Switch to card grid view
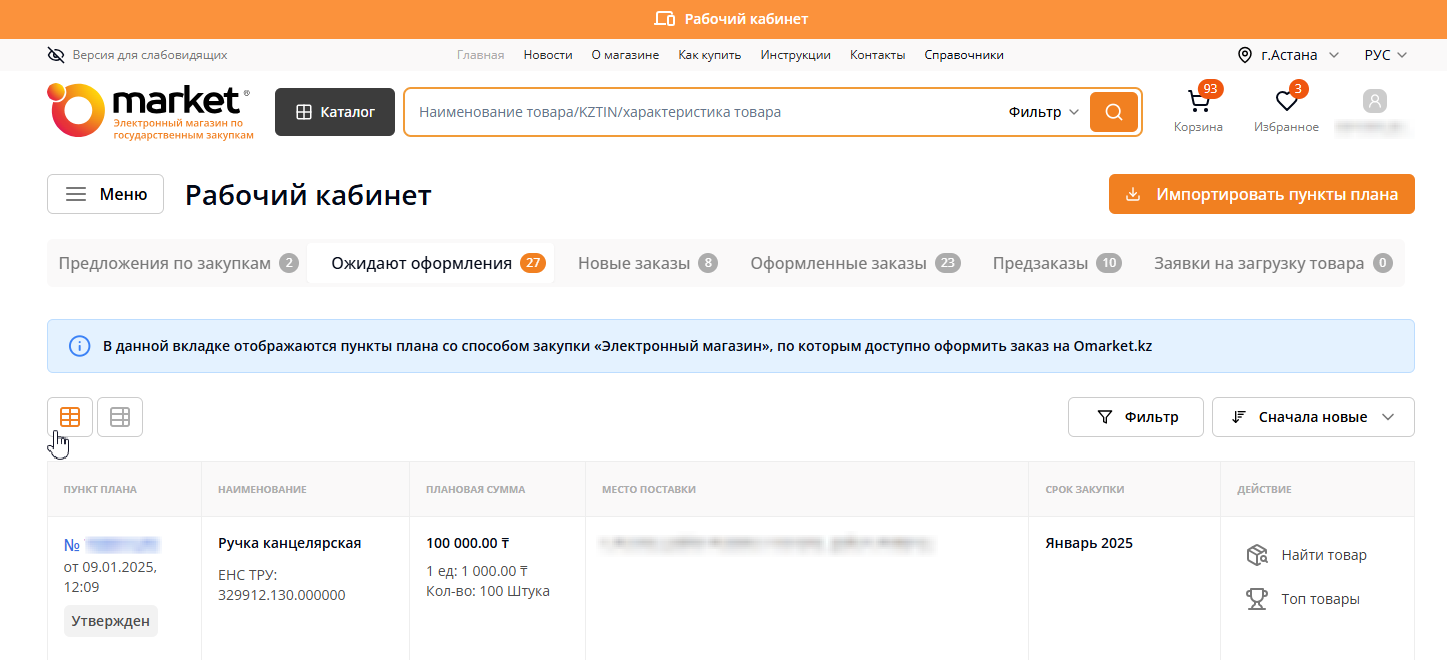1447x660 pixels. [70, 417]
